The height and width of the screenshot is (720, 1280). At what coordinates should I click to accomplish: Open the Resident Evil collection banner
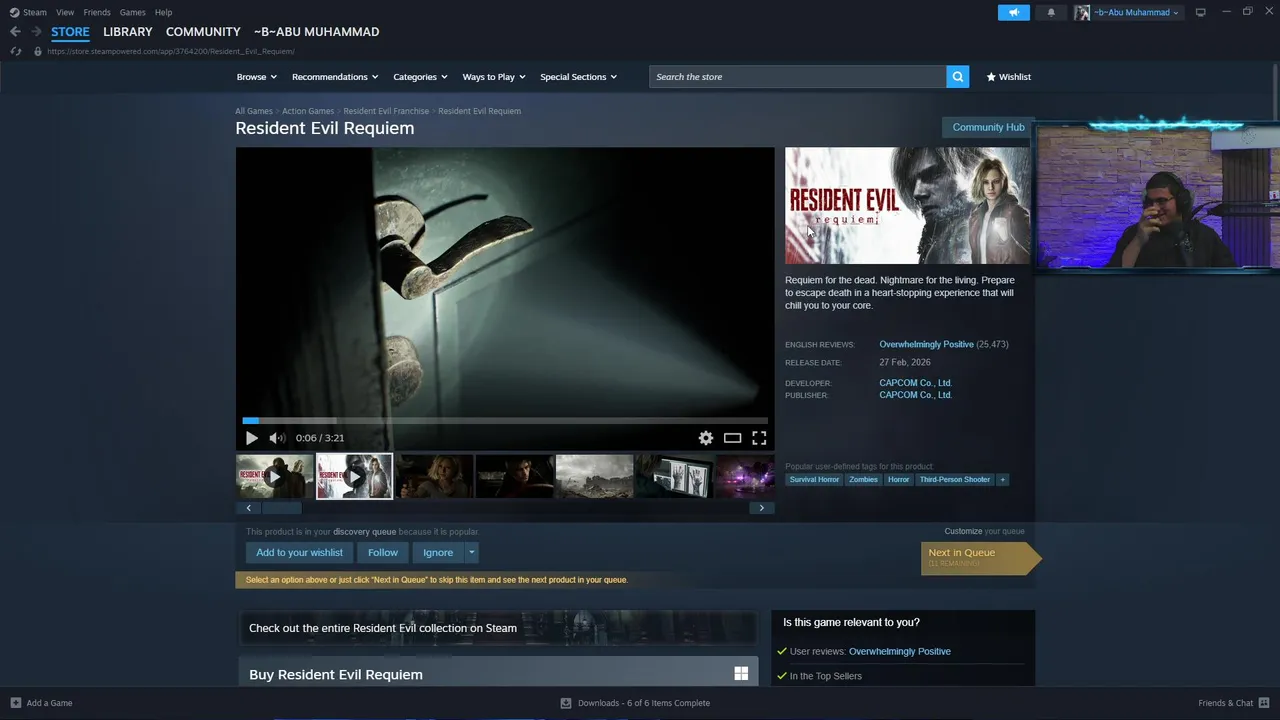coord(497,628)
